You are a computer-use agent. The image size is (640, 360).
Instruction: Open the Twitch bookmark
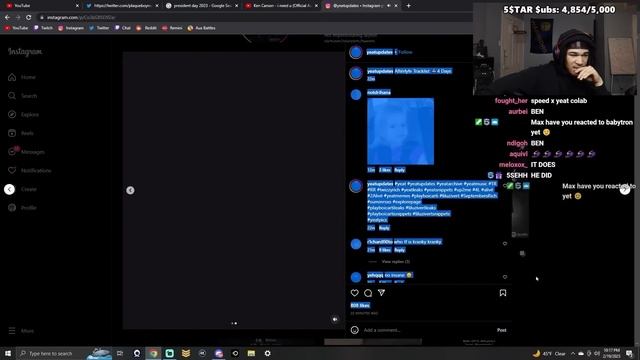(x=43, y=28)
